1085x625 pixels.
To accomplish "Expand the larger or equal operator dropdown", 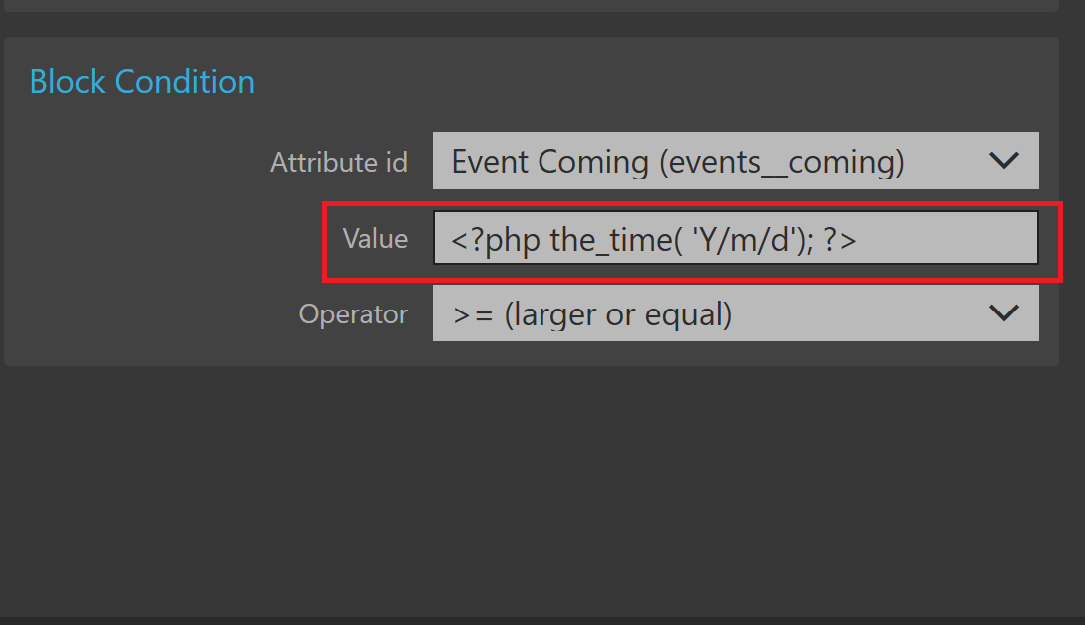I will [700, 314].
